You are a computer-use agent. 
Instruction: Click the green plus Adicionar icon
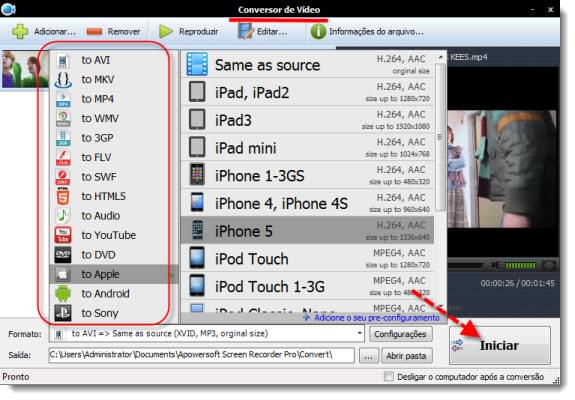tap(20, 32)
